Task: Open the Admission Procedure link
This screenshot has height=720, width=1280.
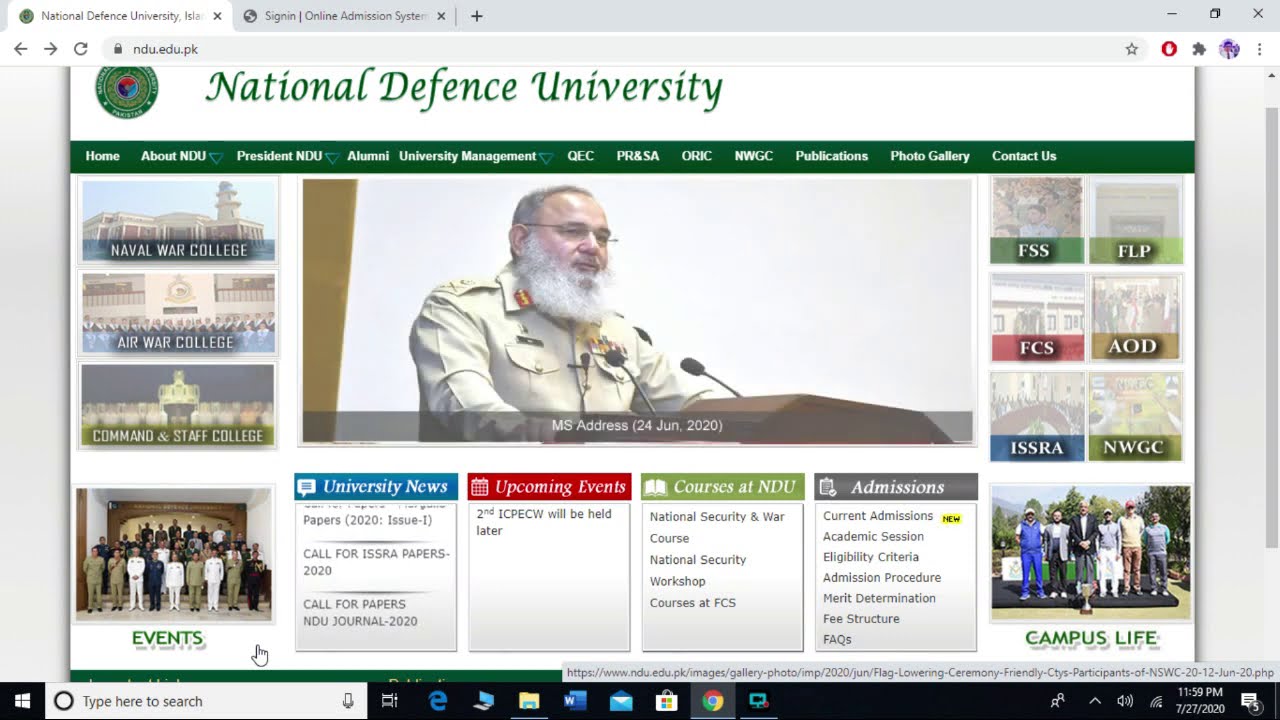Action: point(882,578)
